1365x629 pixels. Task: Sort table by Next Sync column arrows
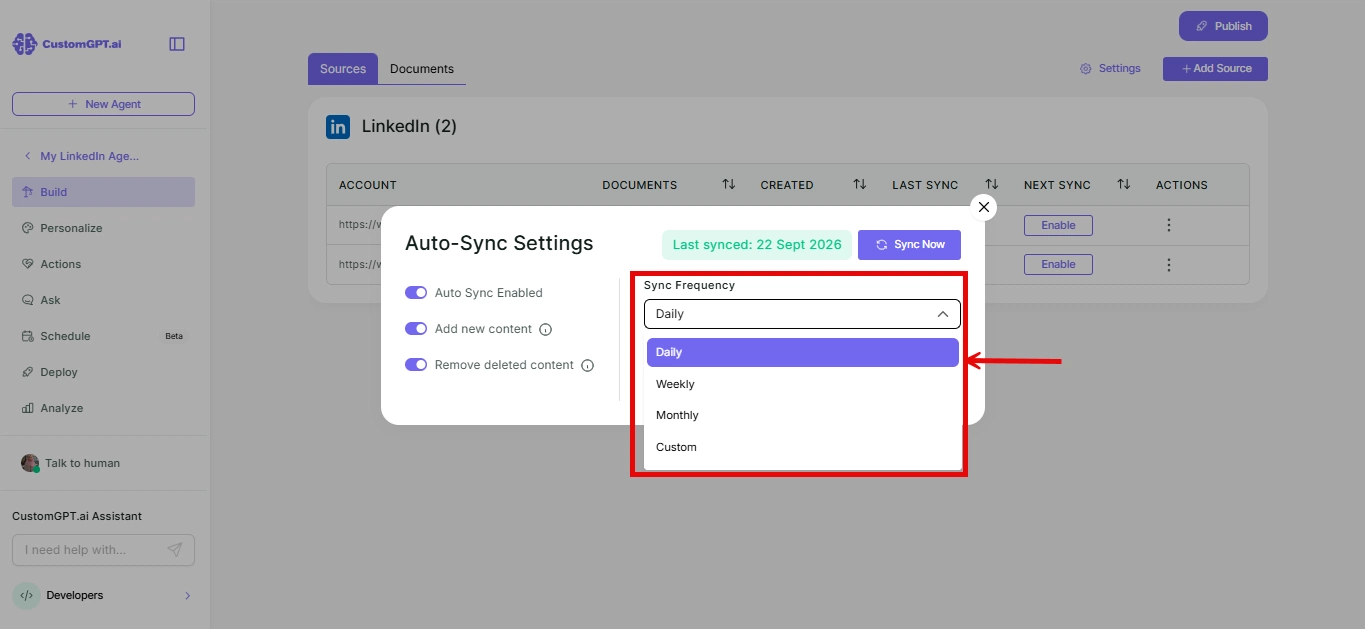(x=1124, y=185)
